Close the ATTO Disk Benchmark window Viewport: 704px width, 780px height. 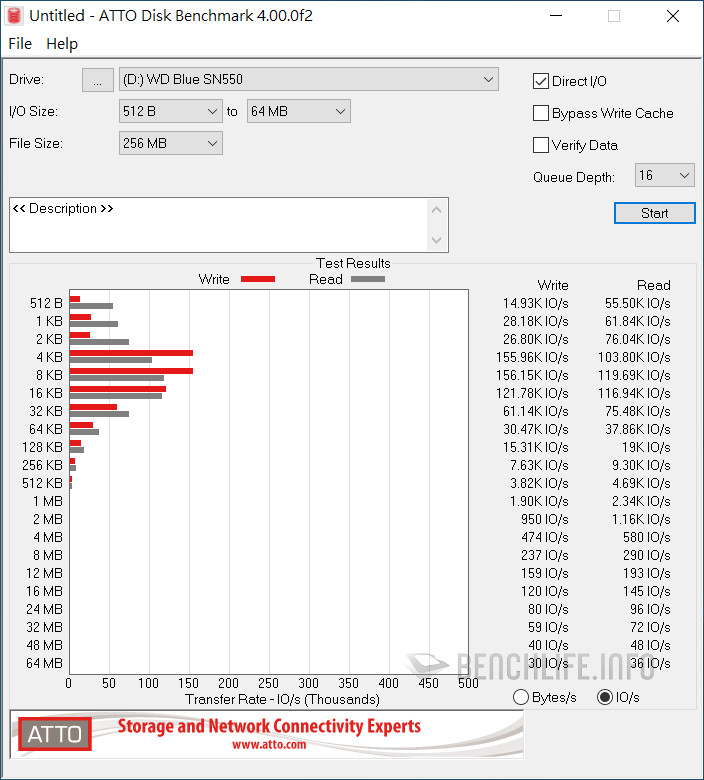(x=673, y=16)
